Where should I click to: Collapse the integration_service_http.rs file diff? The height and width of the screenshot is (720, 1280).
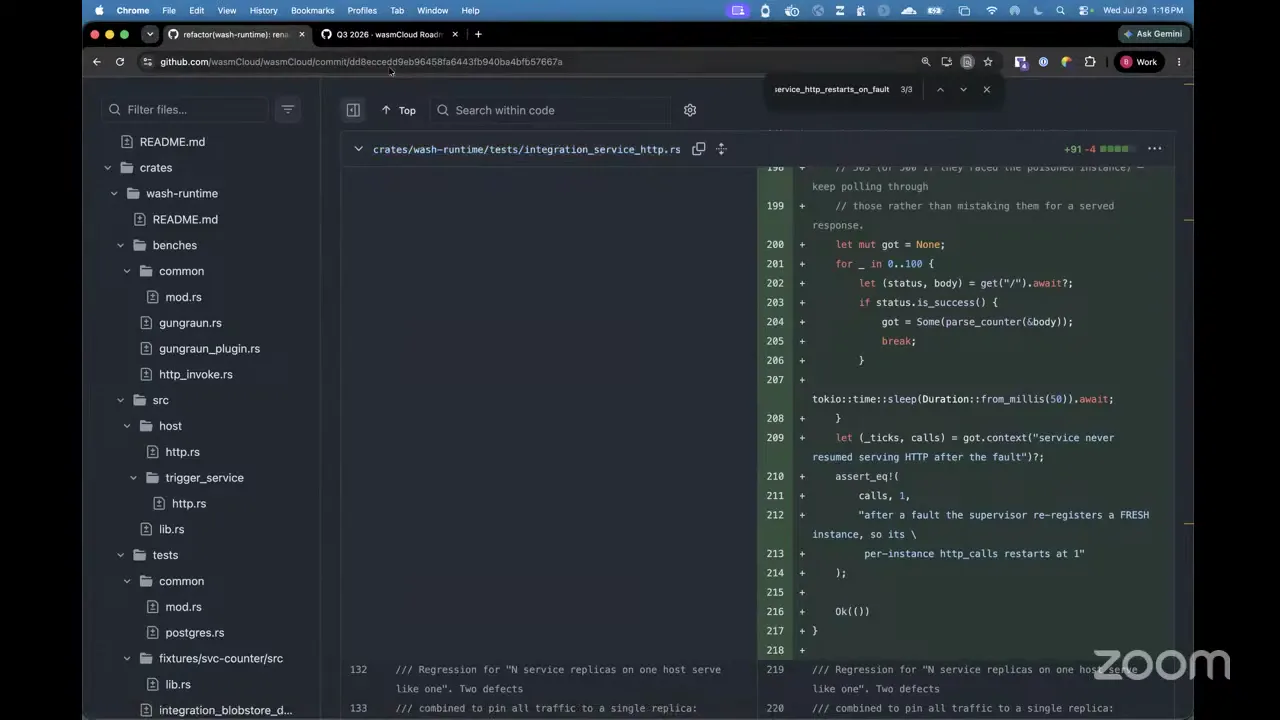click(358, 149)
